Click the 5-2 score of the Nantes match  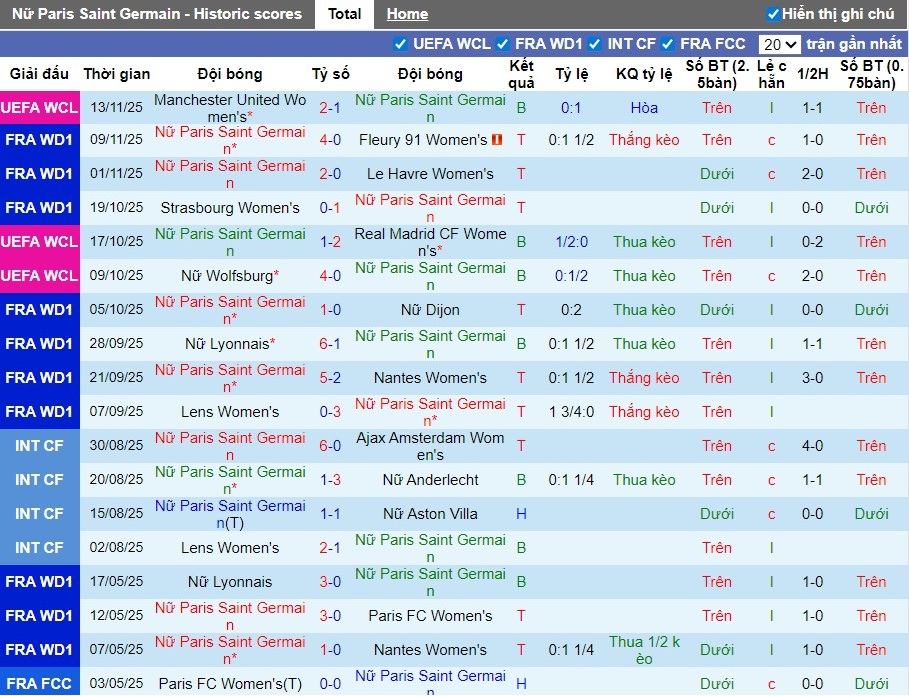pos(330,378)
